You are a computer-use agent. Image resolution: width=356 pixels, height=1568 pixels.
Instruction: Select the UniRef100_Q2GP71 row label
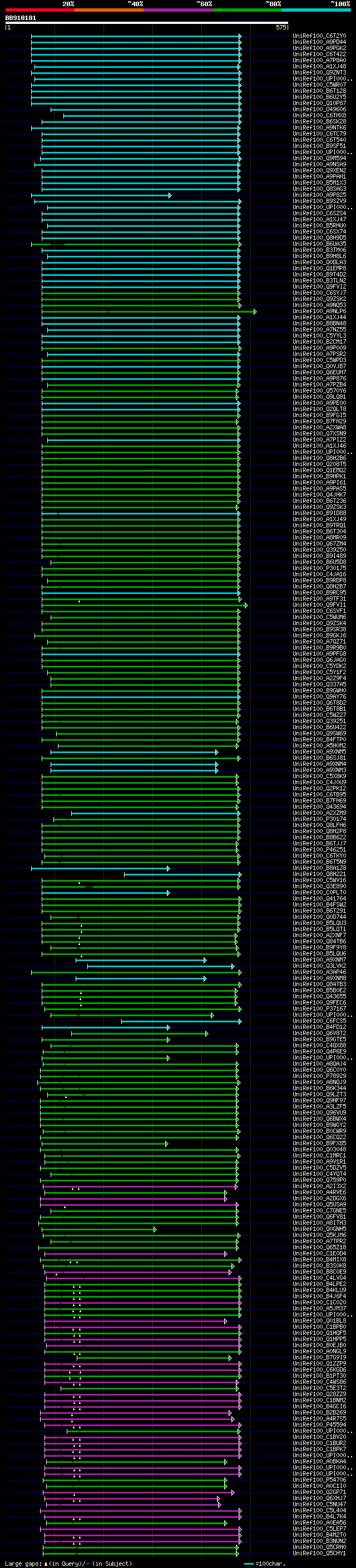click(319, 1492)
